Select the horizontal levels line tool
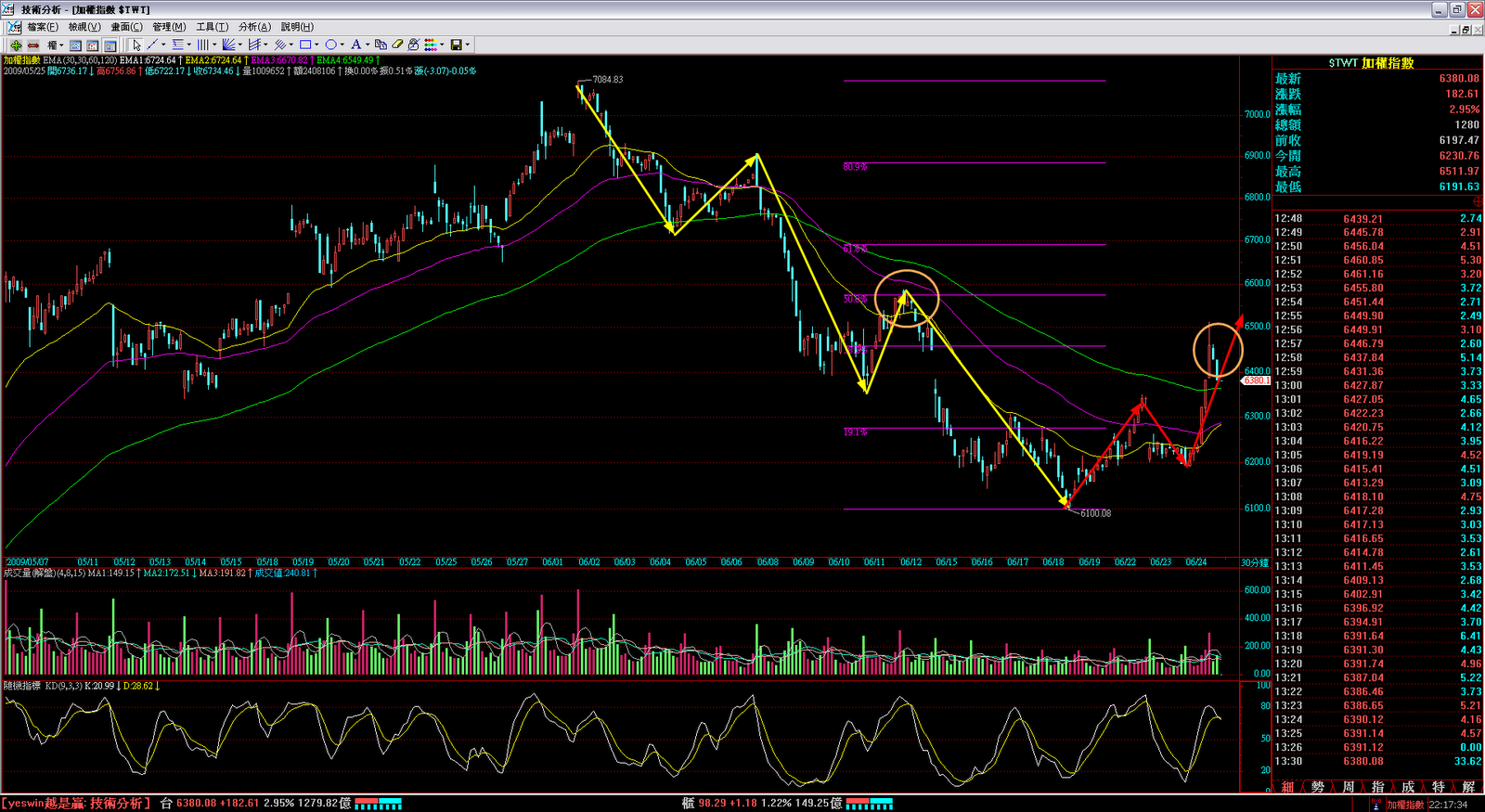The height and width of the screenshot is (812, 1485). tap(178, 45)
